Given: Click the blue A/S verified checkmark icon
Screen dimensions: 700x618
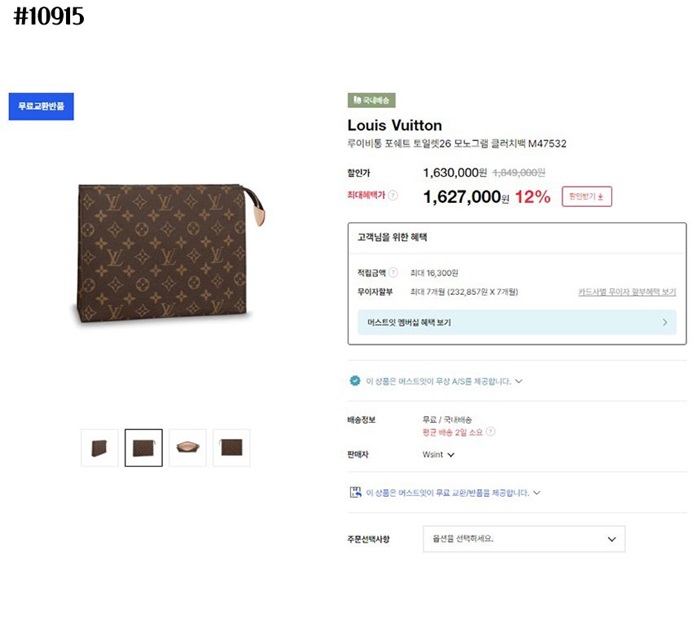Looking at the screenshot, I should (x=355, y=381).
